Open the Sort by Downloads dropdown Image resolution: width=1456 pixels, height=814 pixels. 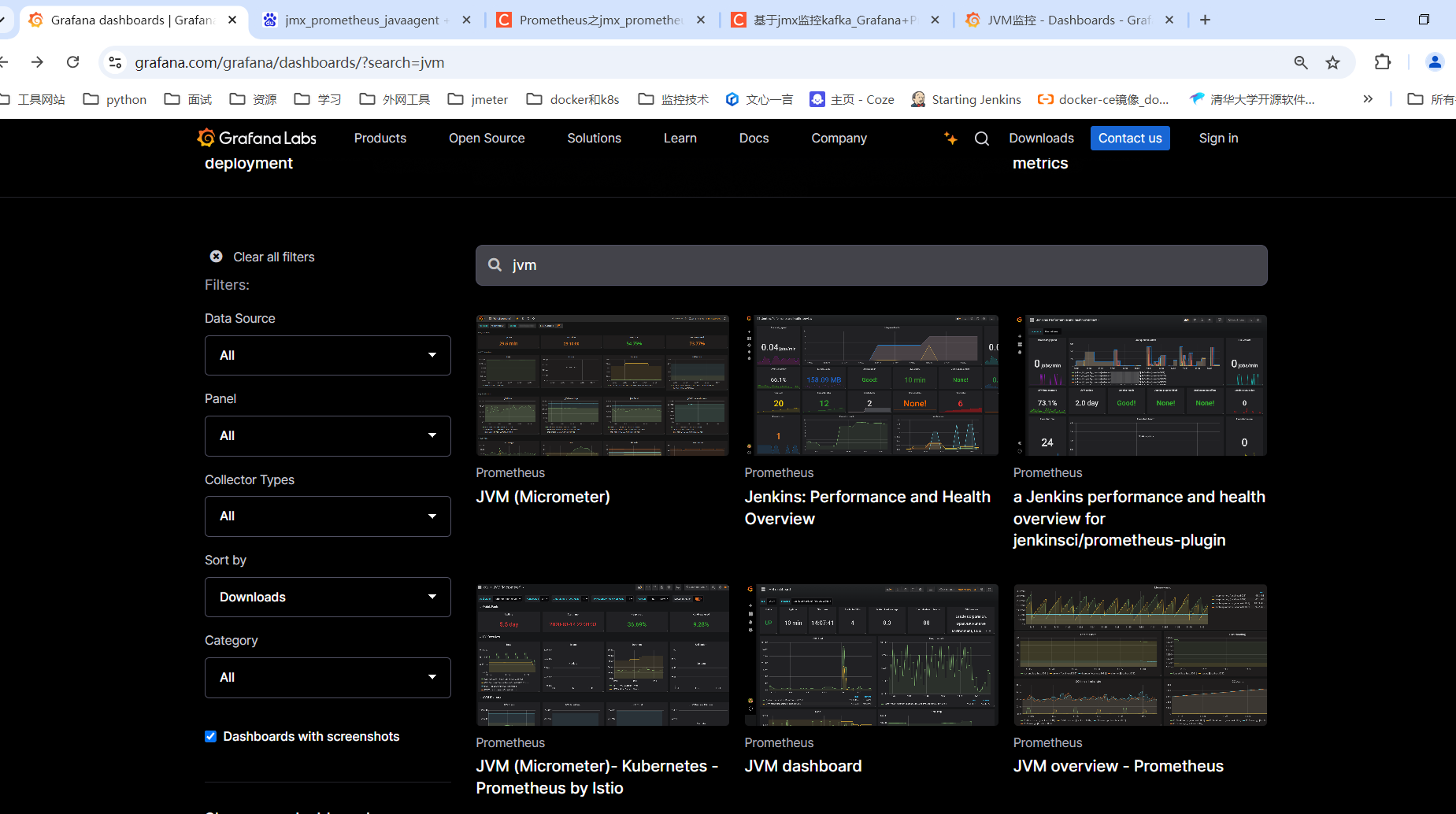click(x=328, y=598)
